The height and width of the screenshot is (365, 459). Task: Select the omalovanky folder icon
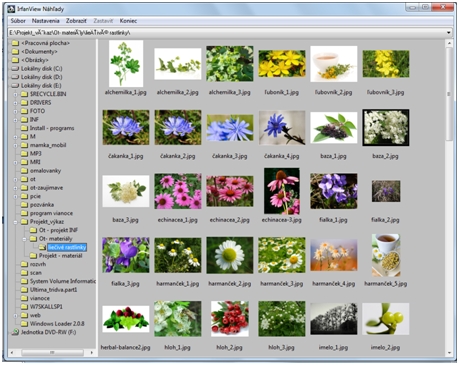pyautogui.click(x=24, y=171)
